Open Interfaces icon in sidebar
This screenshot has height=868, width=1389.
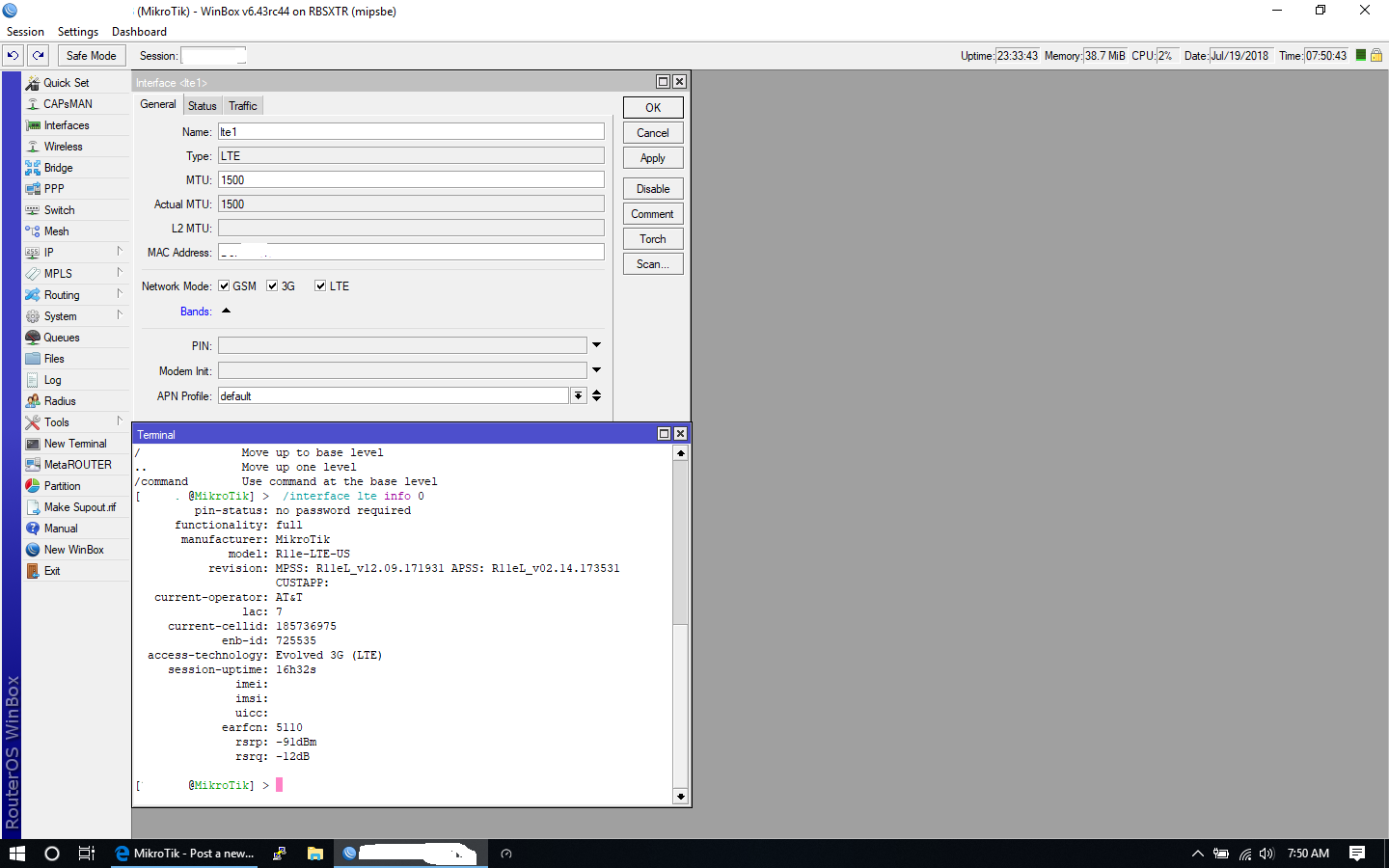33,125
